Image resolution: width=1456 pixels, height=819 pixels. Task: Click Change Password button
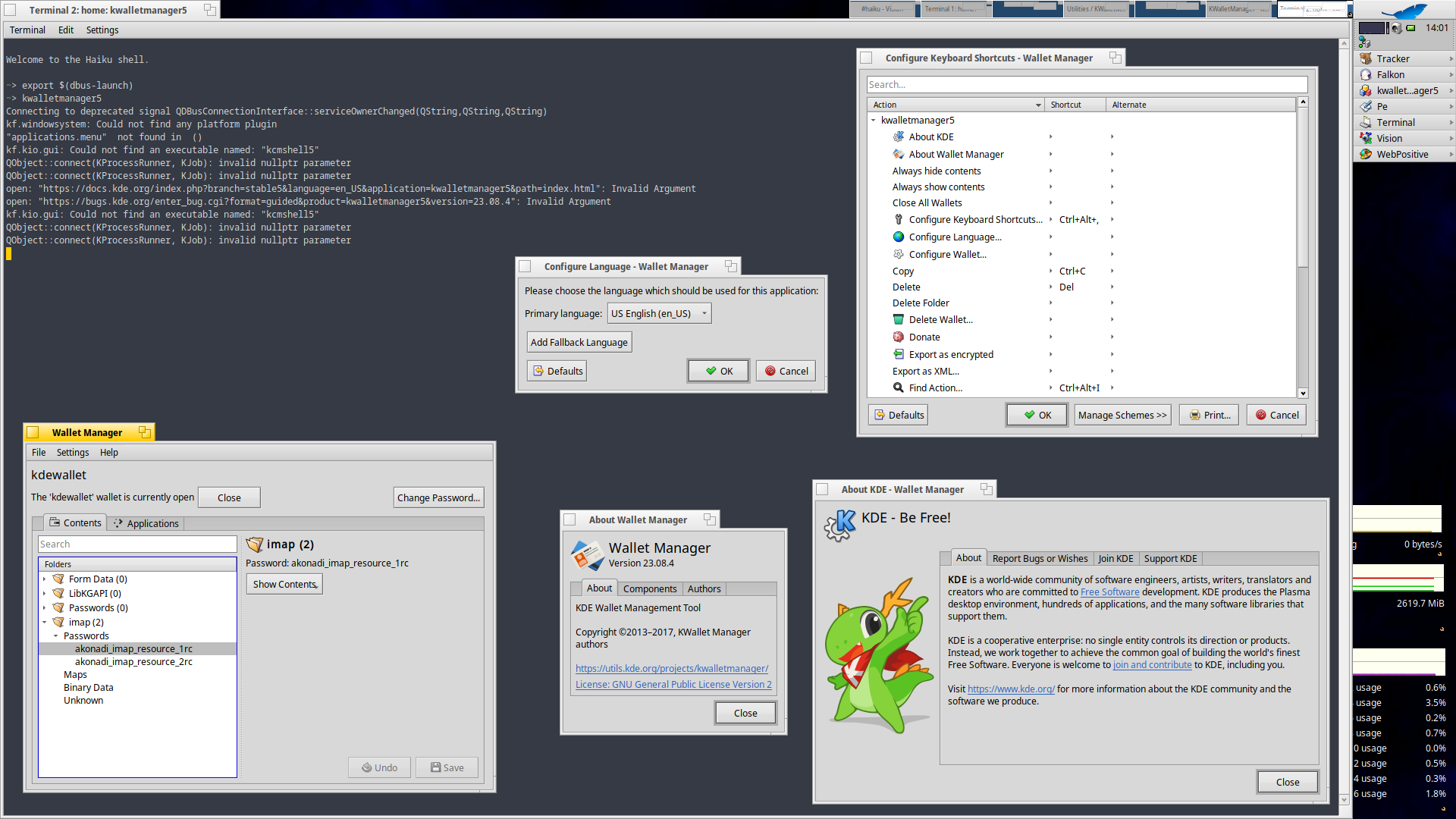tap(438, 497)
